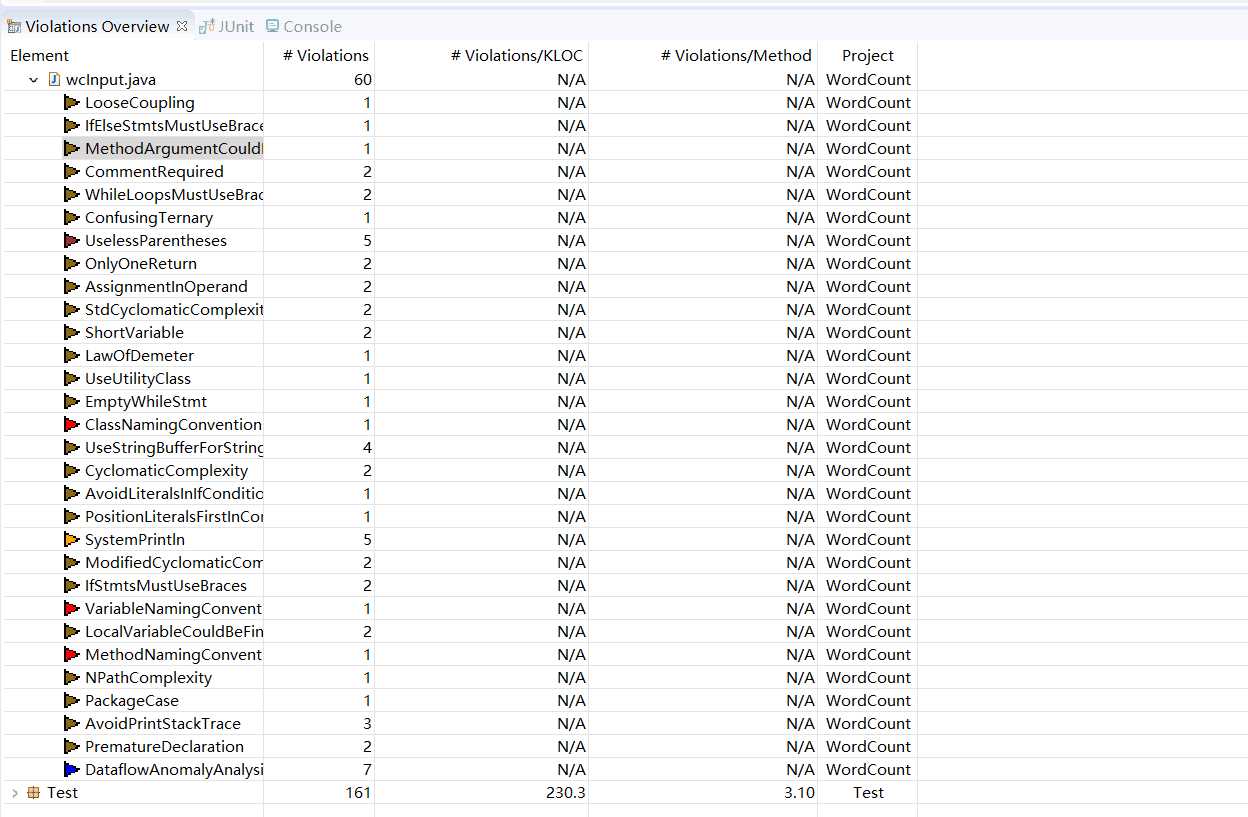Select the StdCyclomaticComplexity violation row
The image size is (1248, 817).
tap(460, 310)
